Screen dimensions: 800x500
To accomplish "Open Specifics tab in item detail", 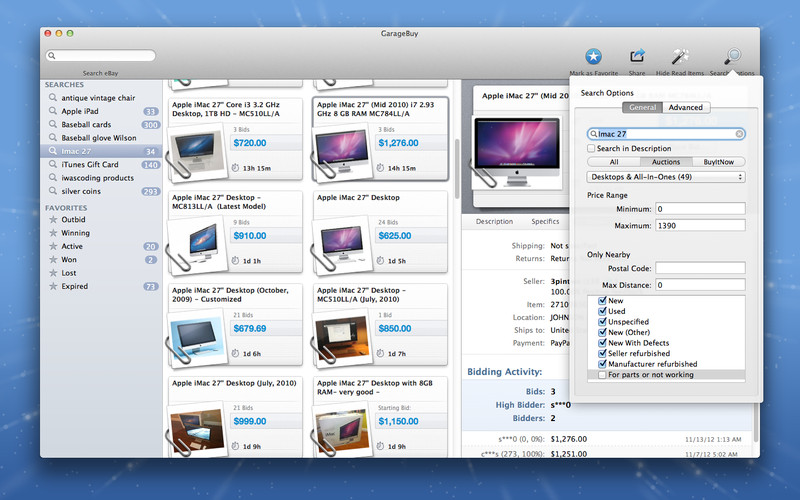I will pyautogui.click(x=545, y=221).
